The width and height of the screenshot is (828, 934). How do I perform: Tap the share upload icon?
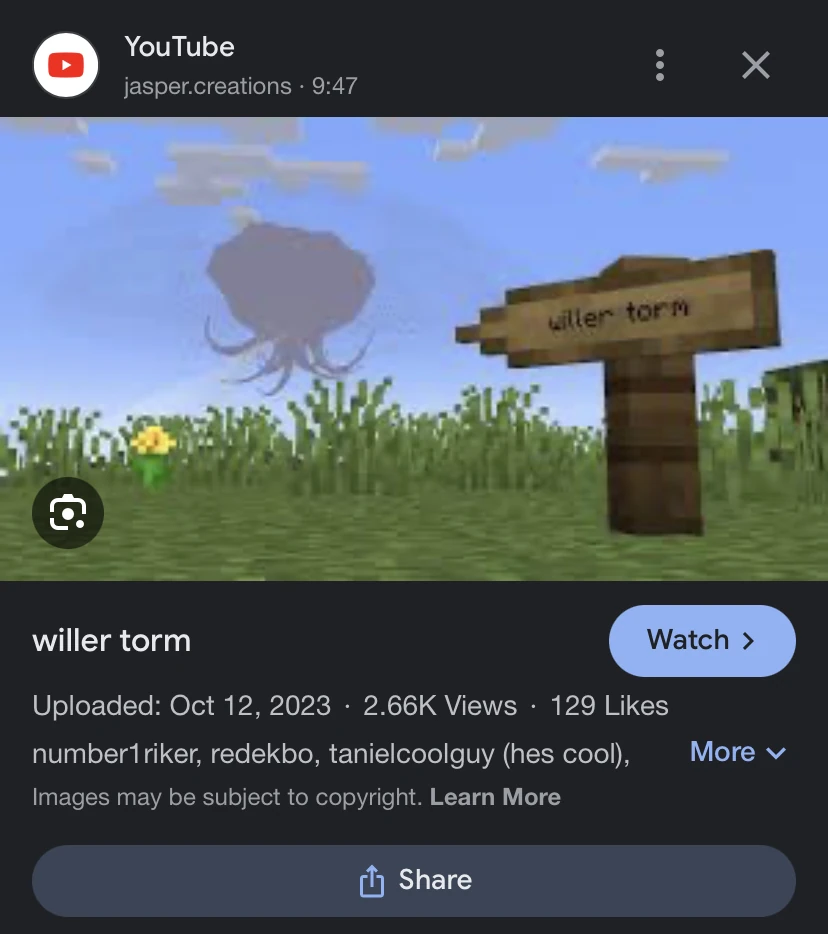(372, 880)
